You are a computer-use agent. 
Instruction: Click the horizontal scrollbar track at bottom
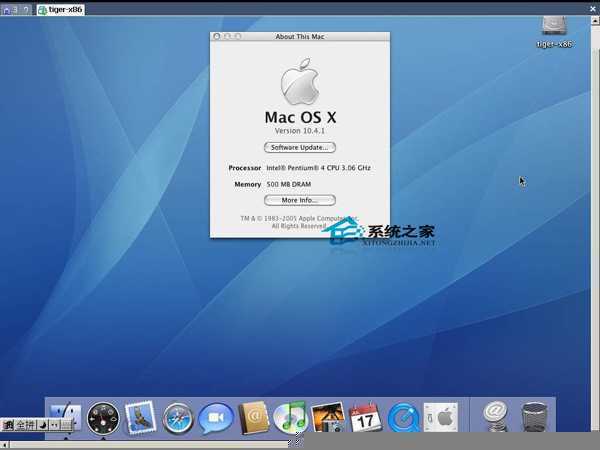[x=149, y=445]
